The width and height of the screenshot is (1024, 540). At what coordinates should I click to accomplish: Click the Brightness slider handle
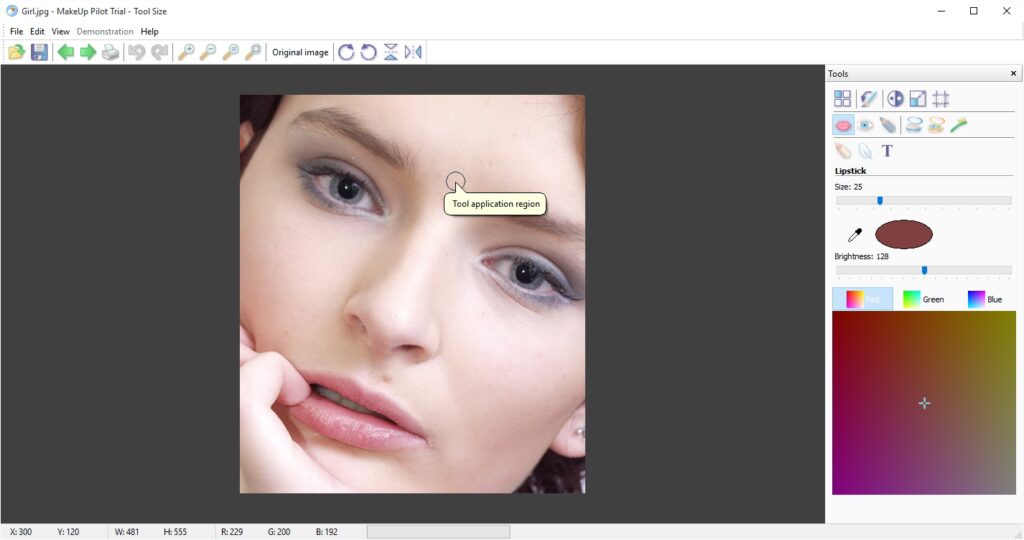tap(924, 270)
